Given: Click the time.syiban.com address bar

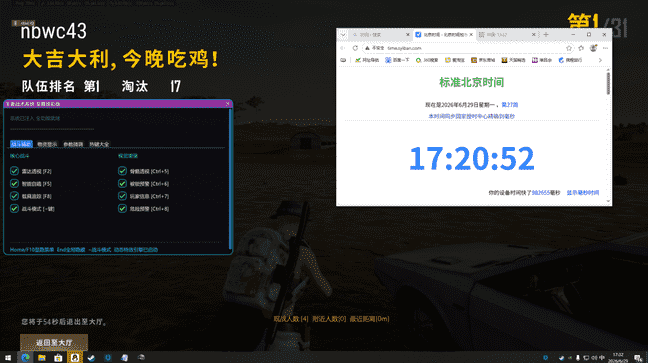Looking at the screenshot, I should pyautogui.click(x=467, y=48).
